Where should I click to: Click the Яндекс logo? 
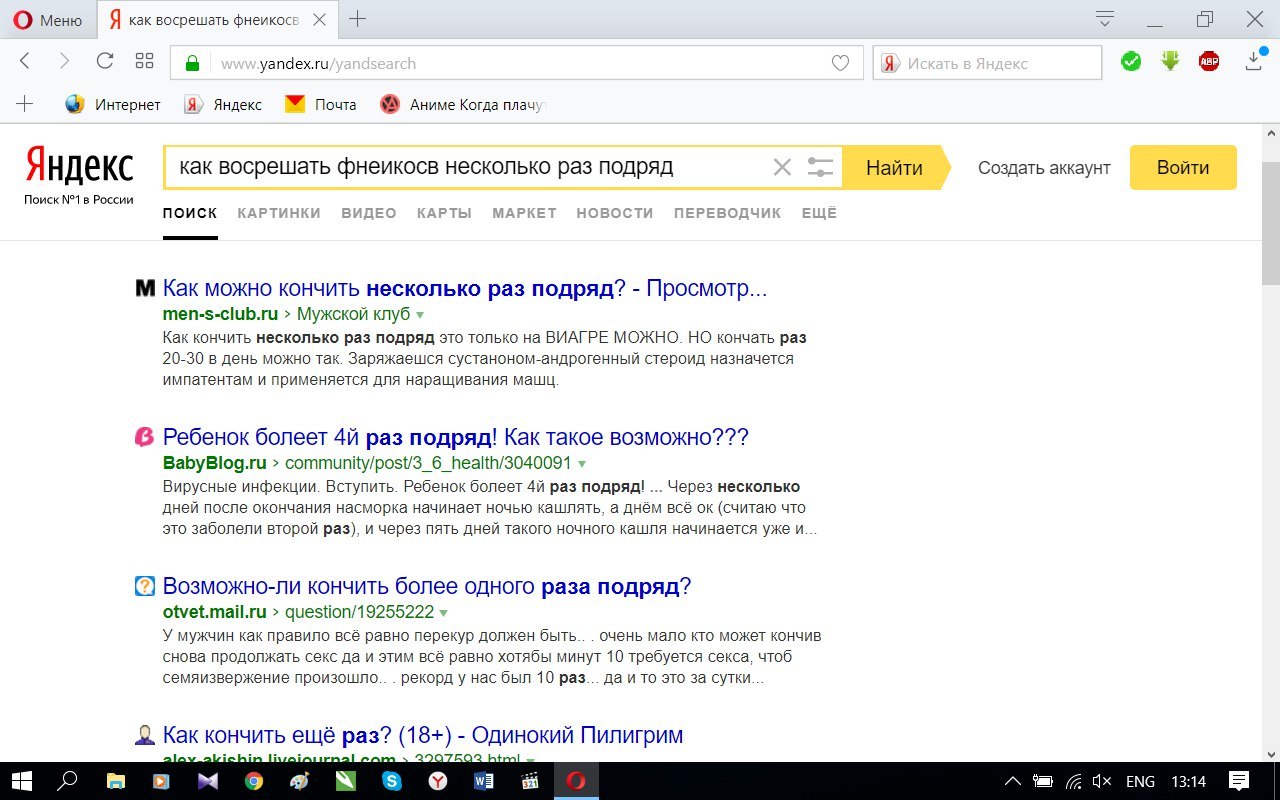point(79,166)
